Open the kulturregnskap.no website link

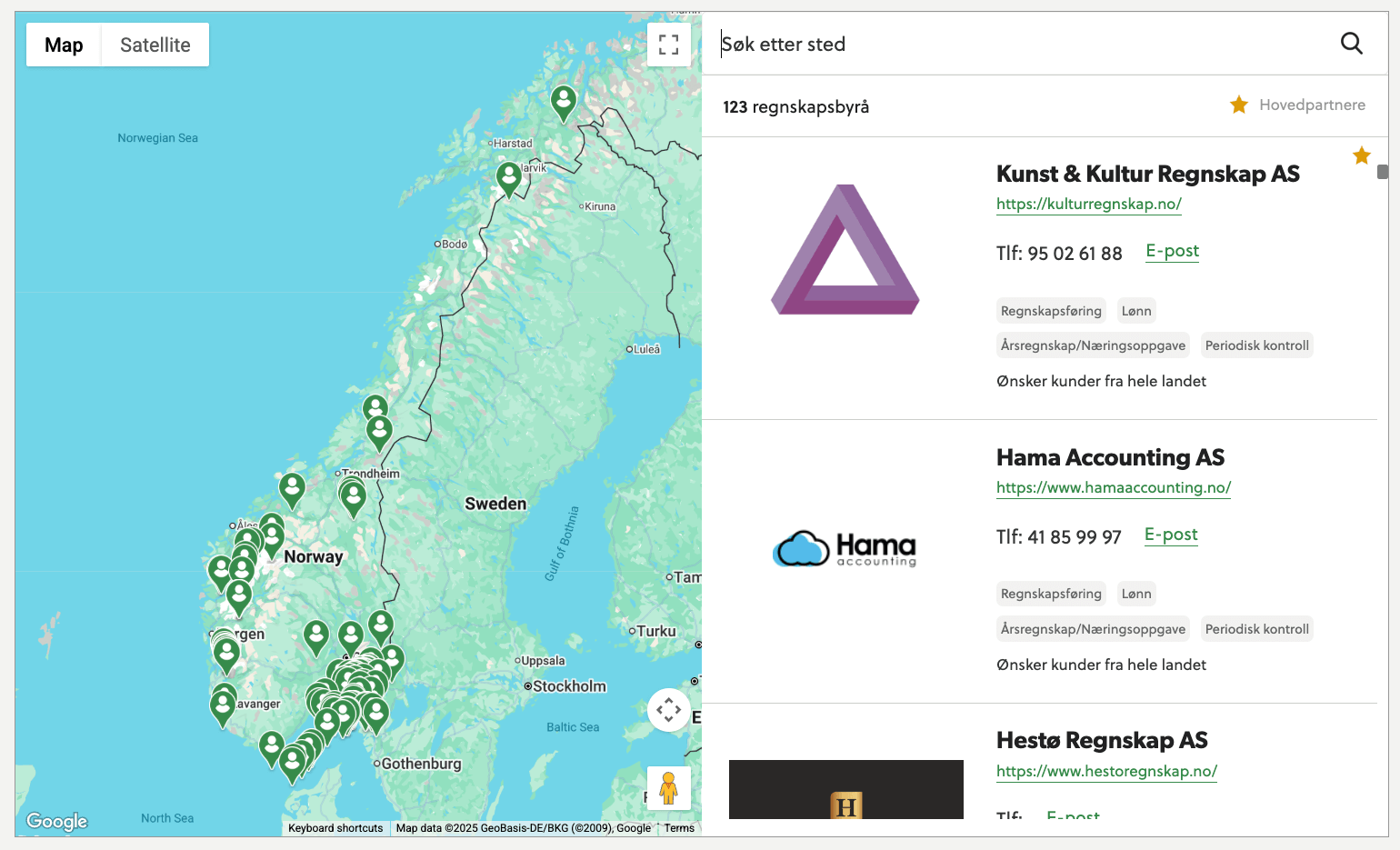pyautogui.click(x=1089, y=204)
